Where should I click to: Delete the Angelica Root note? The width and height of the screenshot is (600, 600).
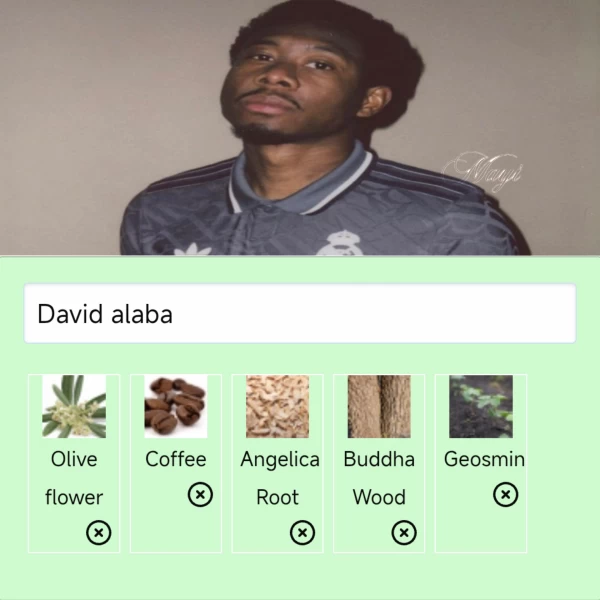[x=302, y=532]
